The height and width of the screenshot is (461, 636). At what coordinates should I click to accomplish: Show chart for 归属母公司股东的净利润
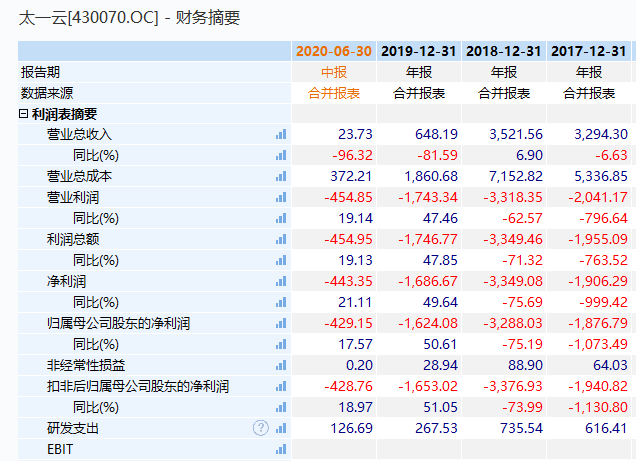pos(281,324)
